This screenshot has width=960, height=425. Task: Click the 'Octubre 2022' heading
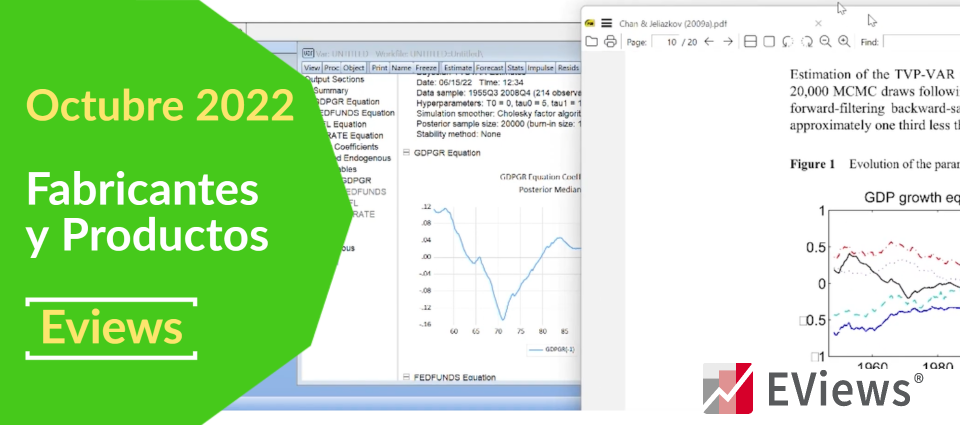click(160, 104)
